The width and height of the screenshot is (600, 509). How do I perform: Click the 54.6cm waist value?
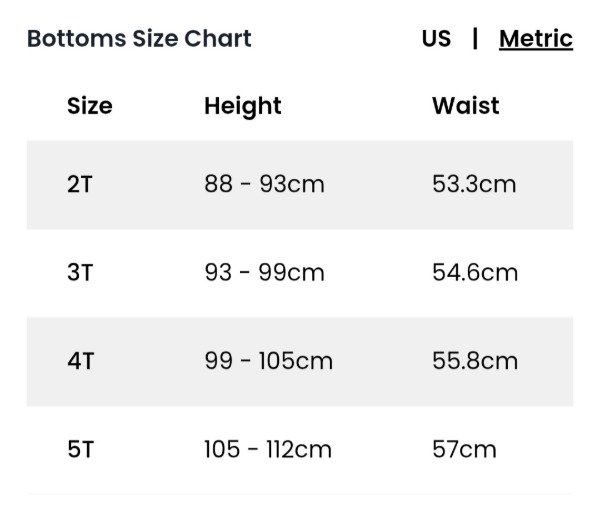pyautogui.click(x=475, y=273)
